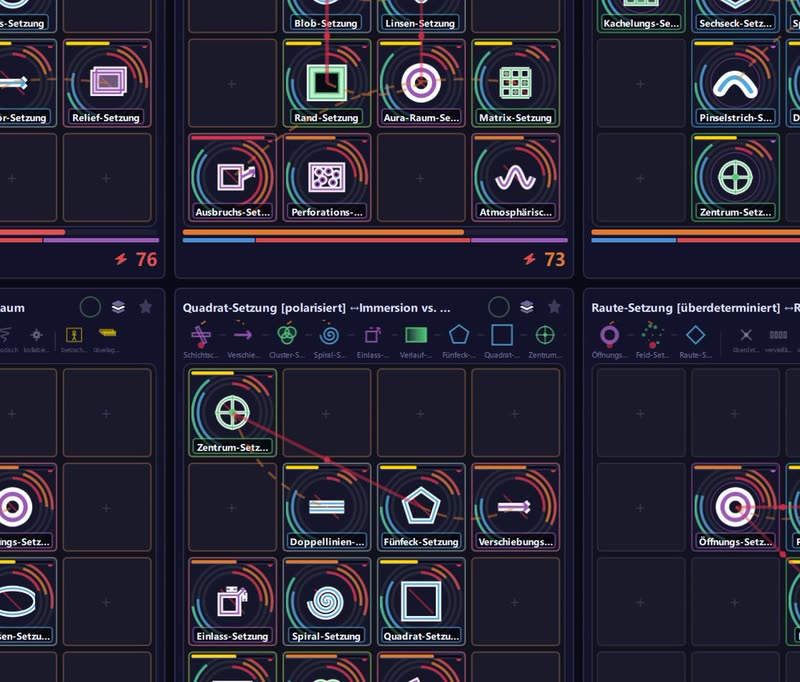Open the Pinselstrich-S... card
Screen dimensions: 800x682
[735, 83]
